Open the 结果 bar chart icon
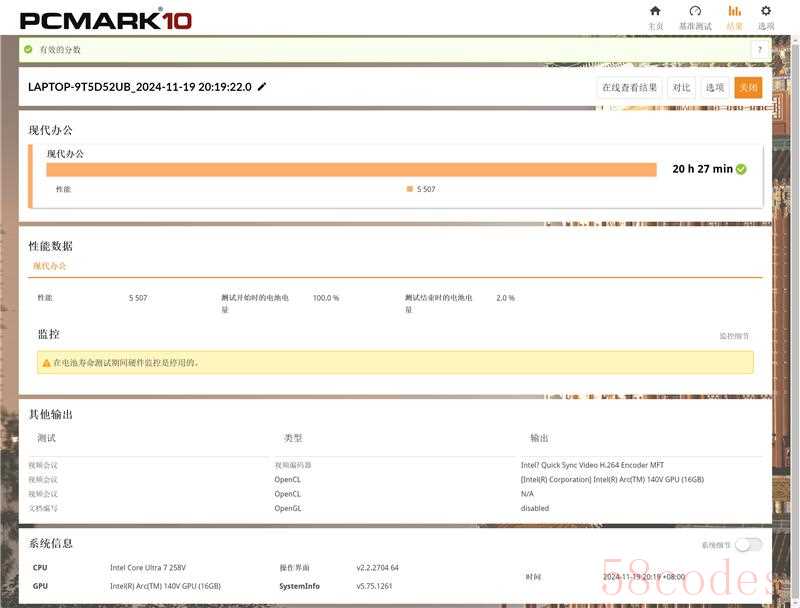This screenshot has height=608, width=800. point(734,12)
